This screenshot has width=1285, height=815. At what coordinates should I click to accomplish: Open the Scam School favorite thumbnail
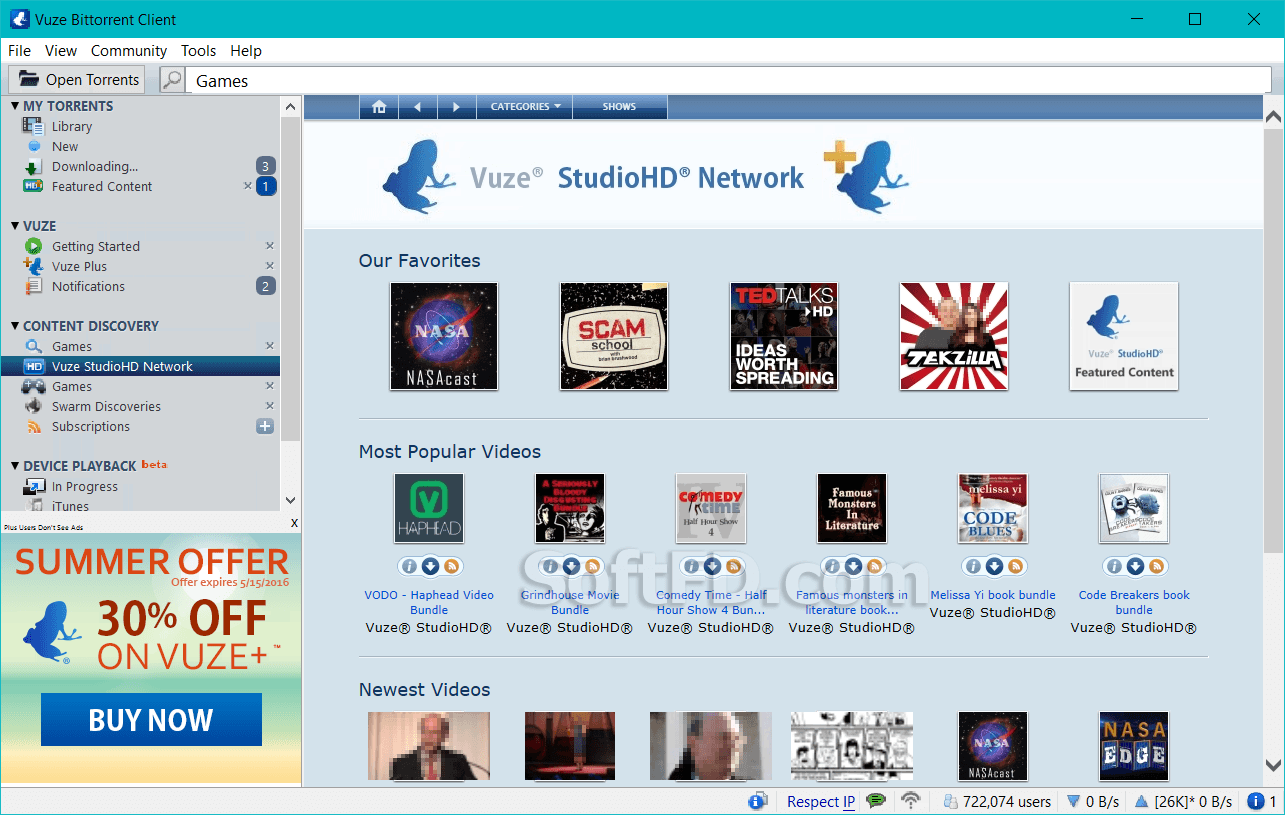coord(614,336)
